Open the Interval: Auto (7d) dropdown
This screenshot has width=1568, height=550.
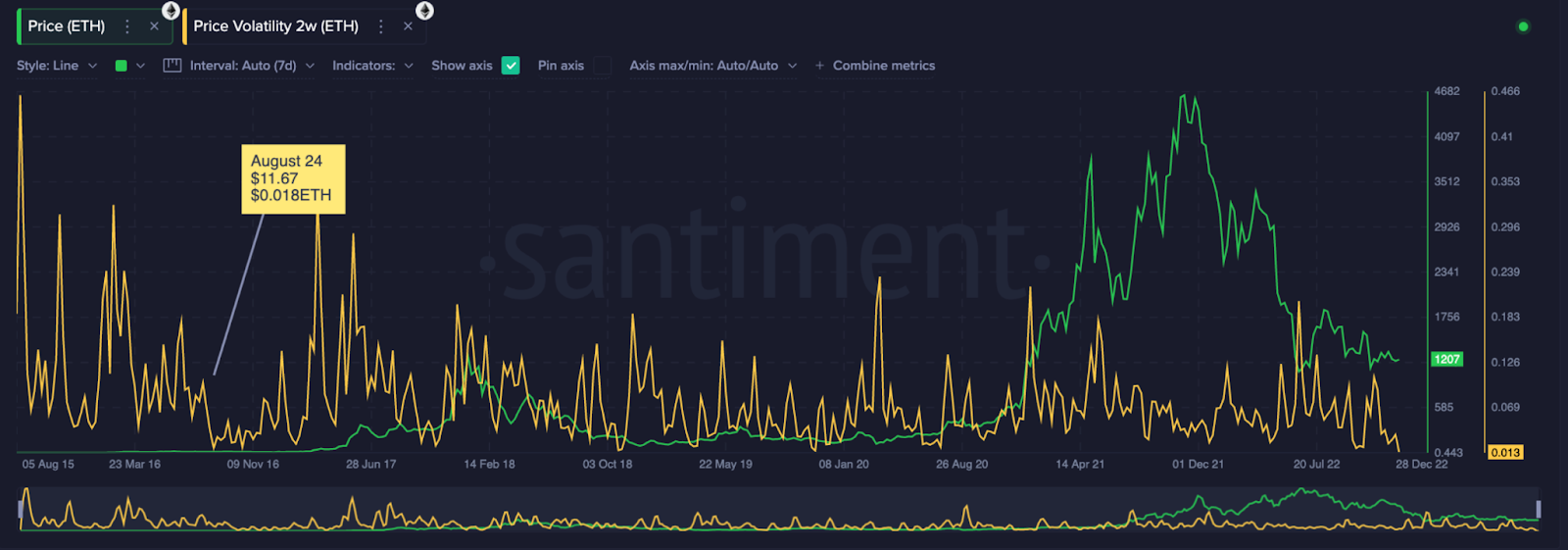(252, 66)
